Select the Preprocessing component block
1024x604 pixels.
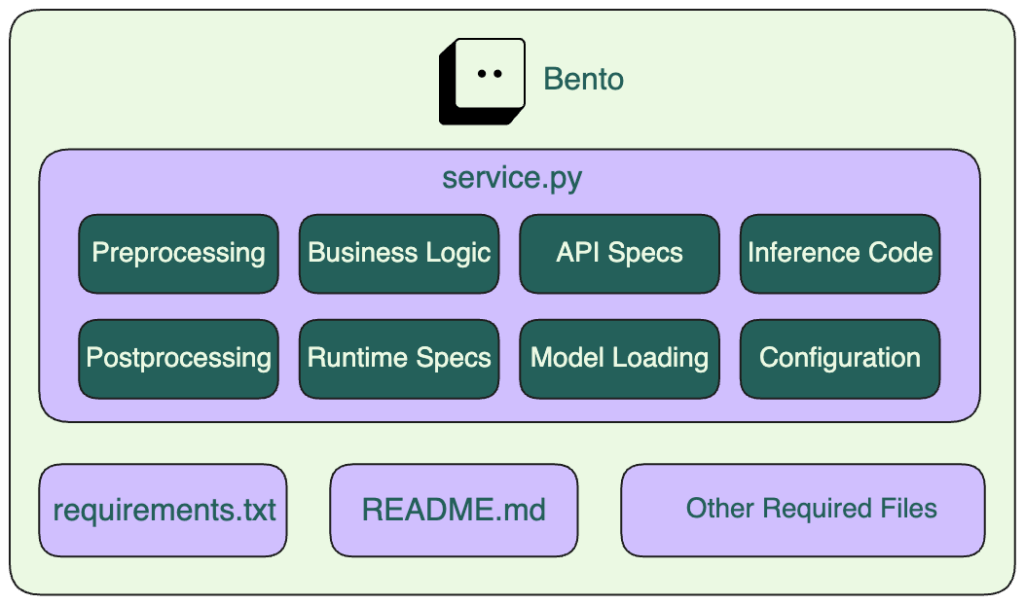click(178, 253)
